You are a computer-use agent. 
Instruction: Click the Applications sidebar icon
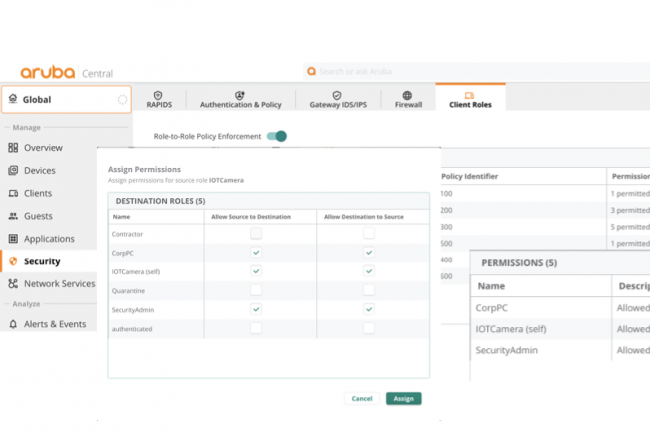pyautogui.click(x=13, y=239)
